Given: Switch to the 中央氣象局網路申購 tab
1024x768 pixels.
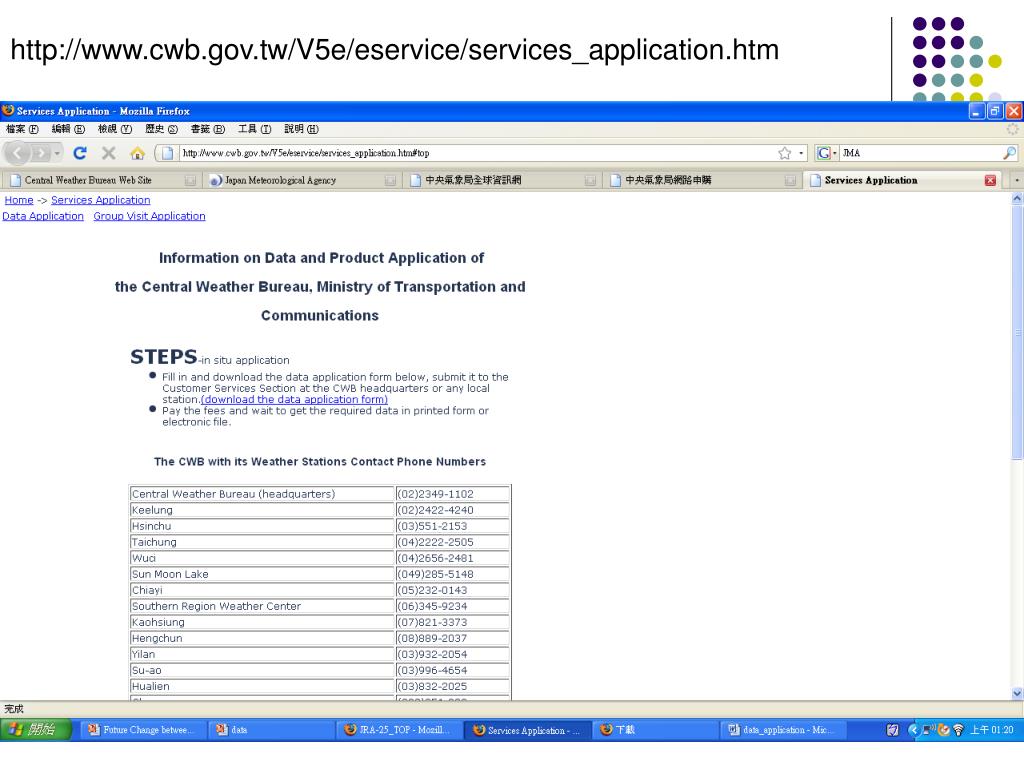Looking at the screenshot, I should pyautogui.click(x=702, y=180).
